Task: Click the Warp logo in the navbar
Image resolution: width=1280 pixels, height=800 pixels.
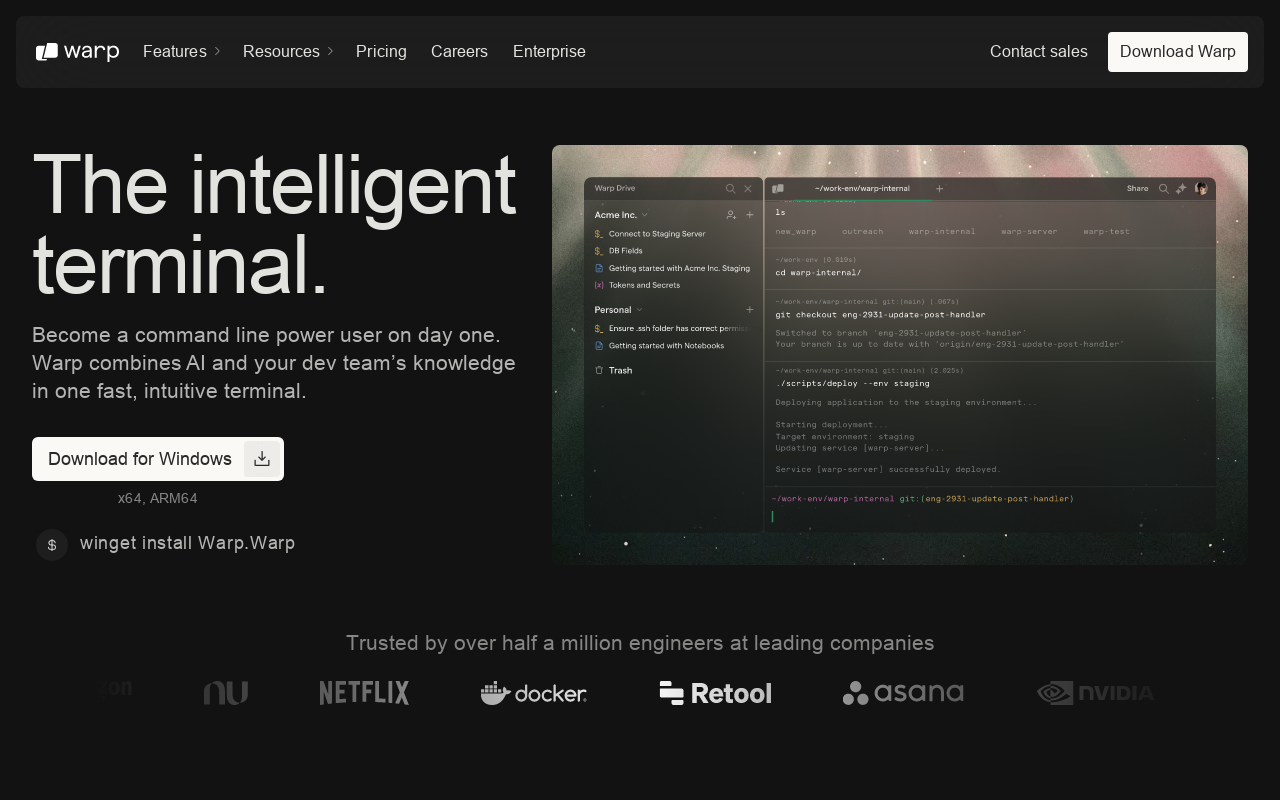Action: tap(77, 52)
